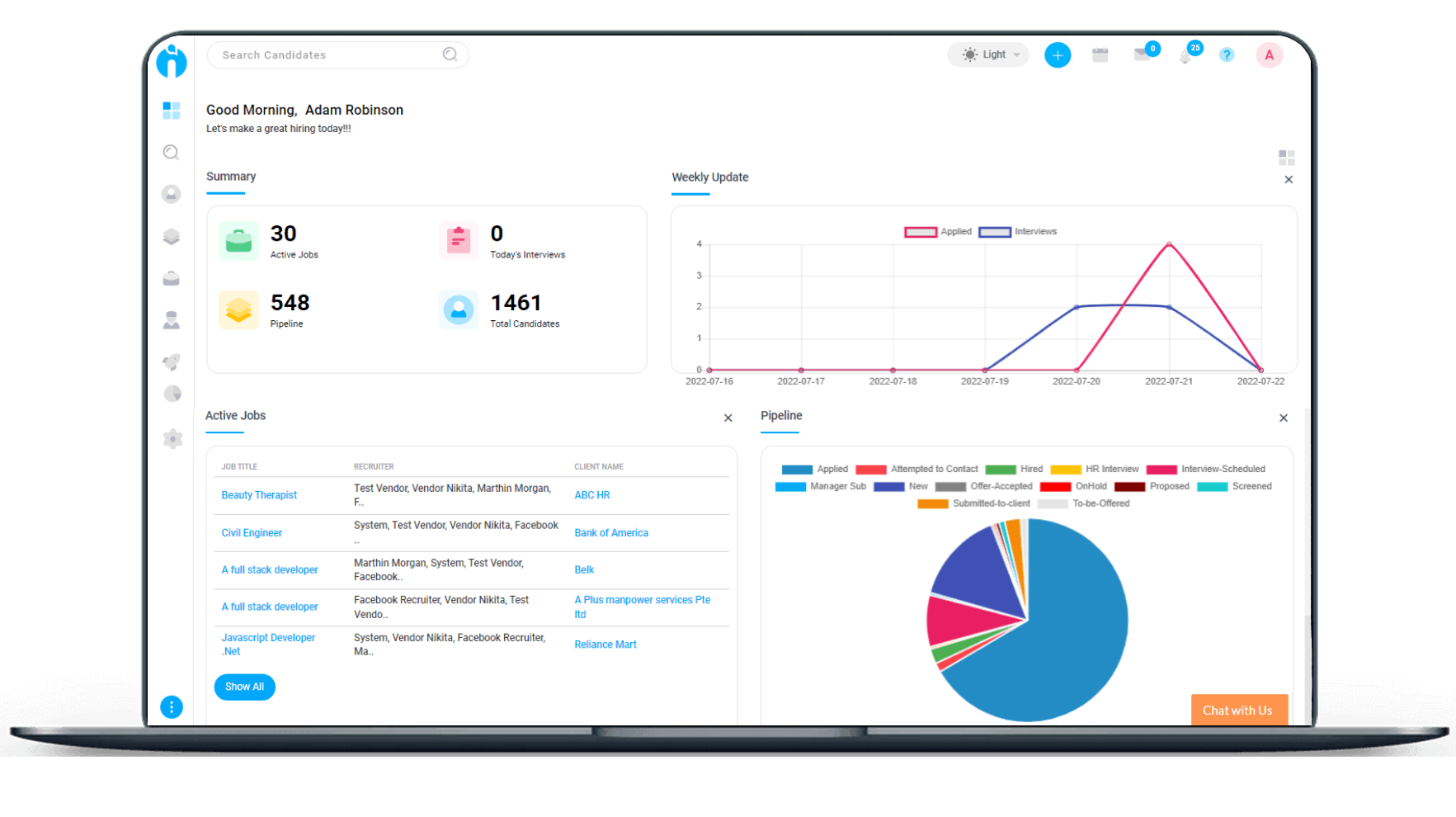1456x817 pixels.
Task: Open the Beauty Therapist job link
Action: (259, 495)
